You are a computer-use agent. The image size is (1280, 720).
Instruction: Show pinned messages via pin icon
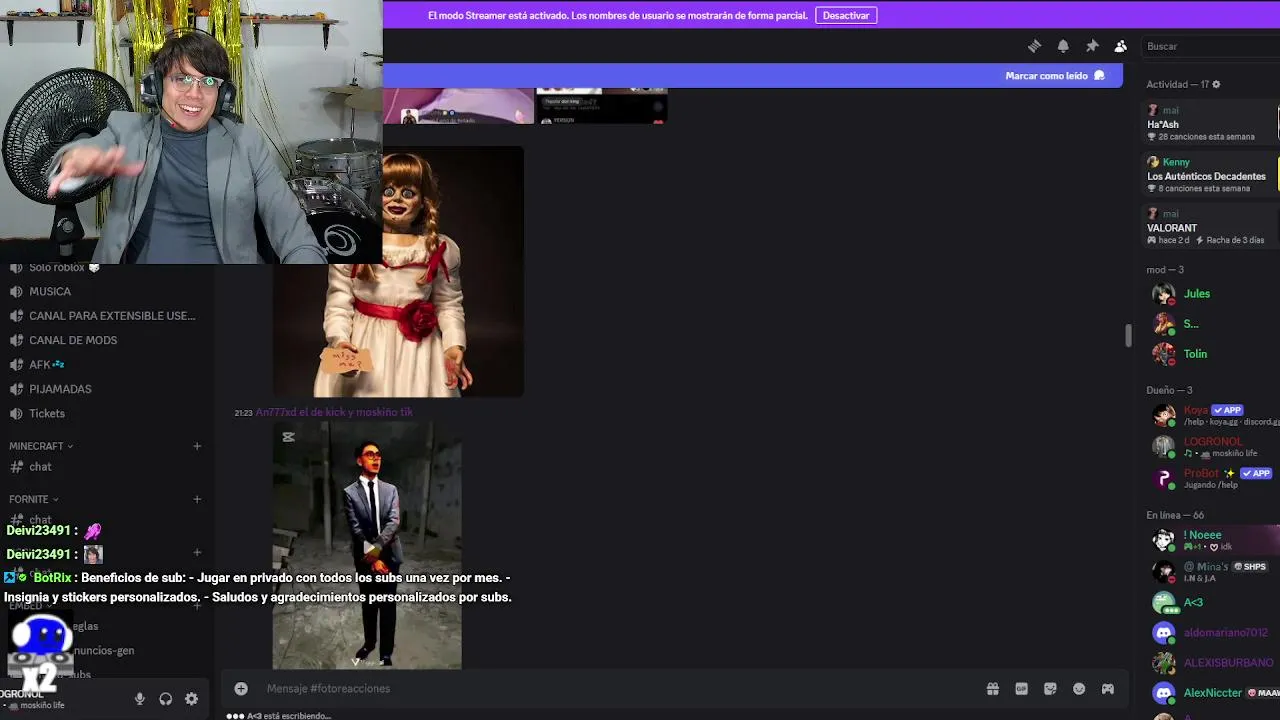click(1092, 46)
